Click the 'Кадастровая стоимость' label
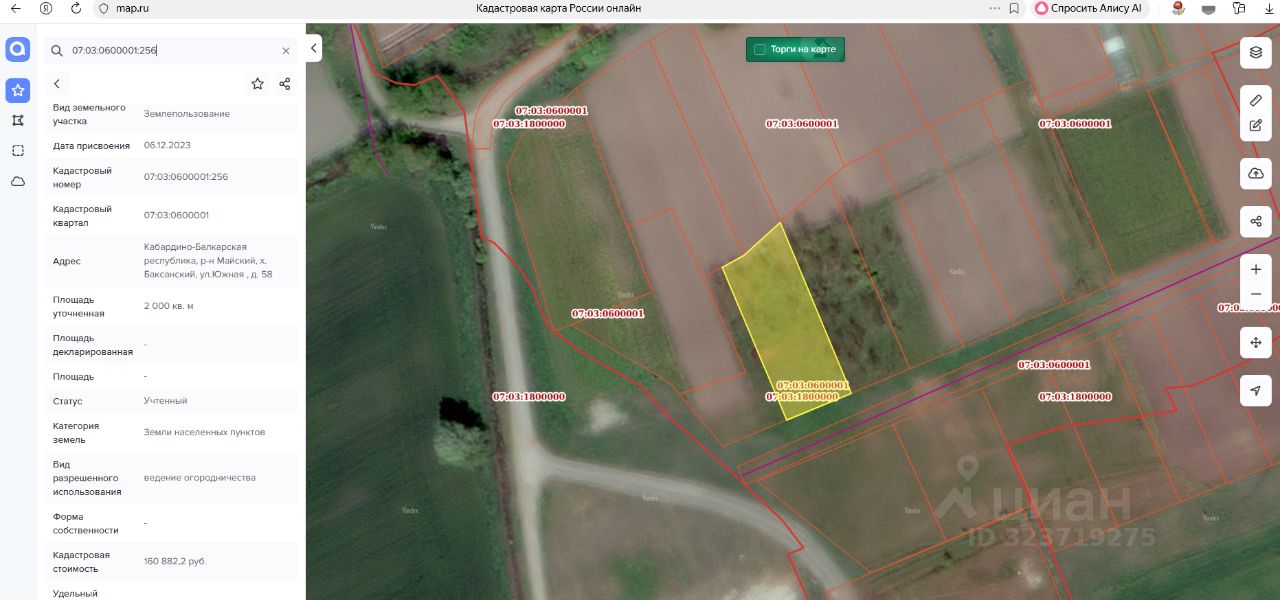Viewport: 1280px width, 600px height. pos(82,561)
